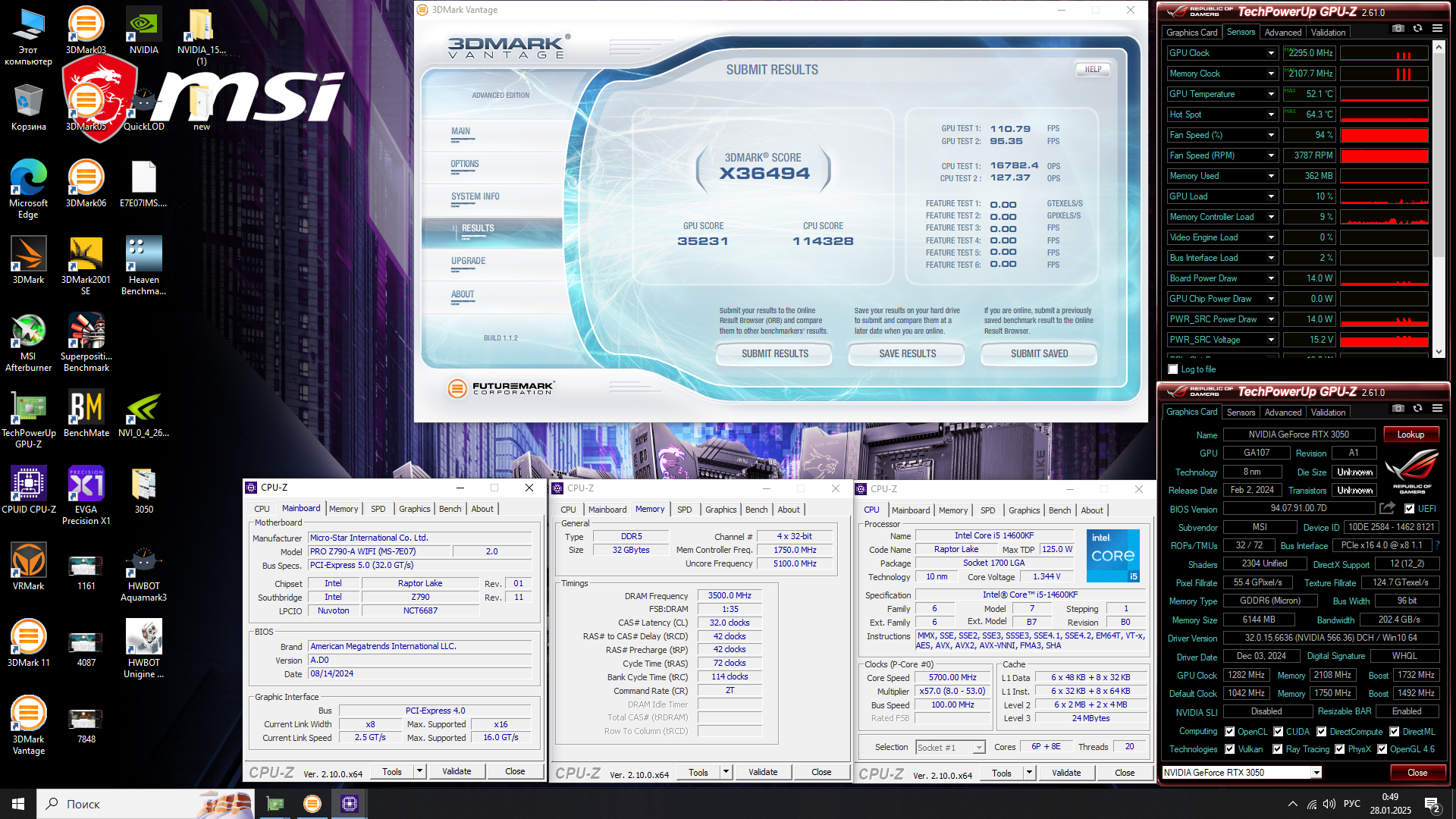
Task: Expand GPU Temperature sensor dropdown
Action: point(1271,94)
